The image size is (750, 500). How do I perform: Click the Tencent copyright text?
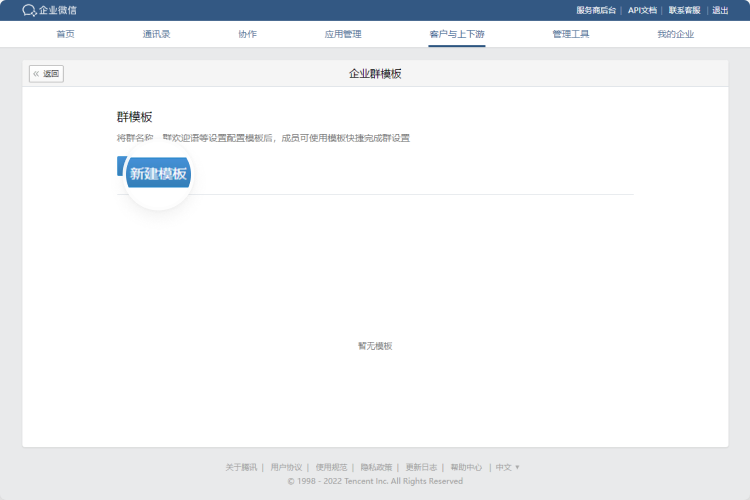click(375, 481)
